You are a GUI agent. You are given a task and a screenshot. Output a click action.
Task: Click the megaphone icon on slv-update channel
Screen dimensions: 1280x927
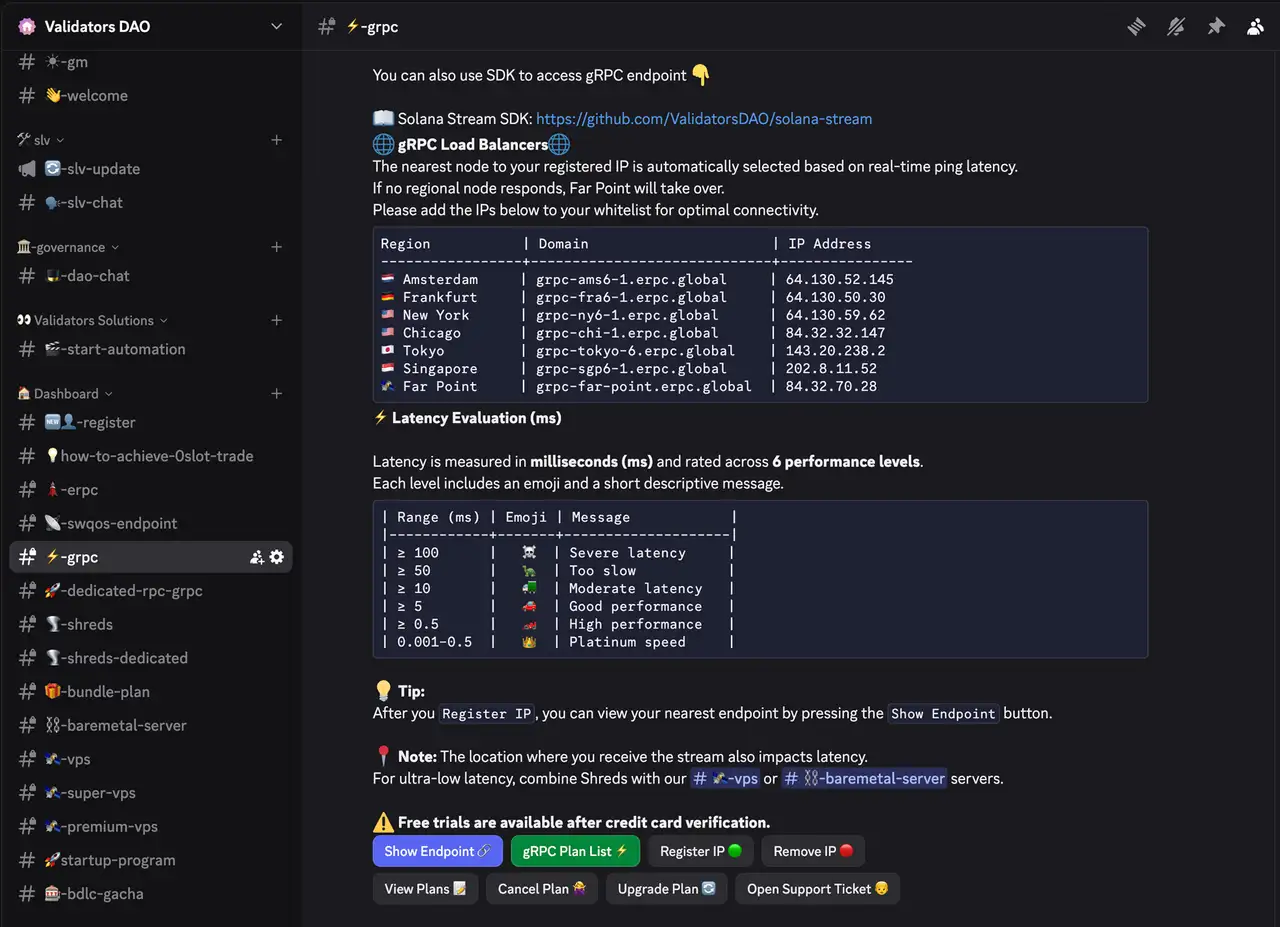click(x=26, y=168)
